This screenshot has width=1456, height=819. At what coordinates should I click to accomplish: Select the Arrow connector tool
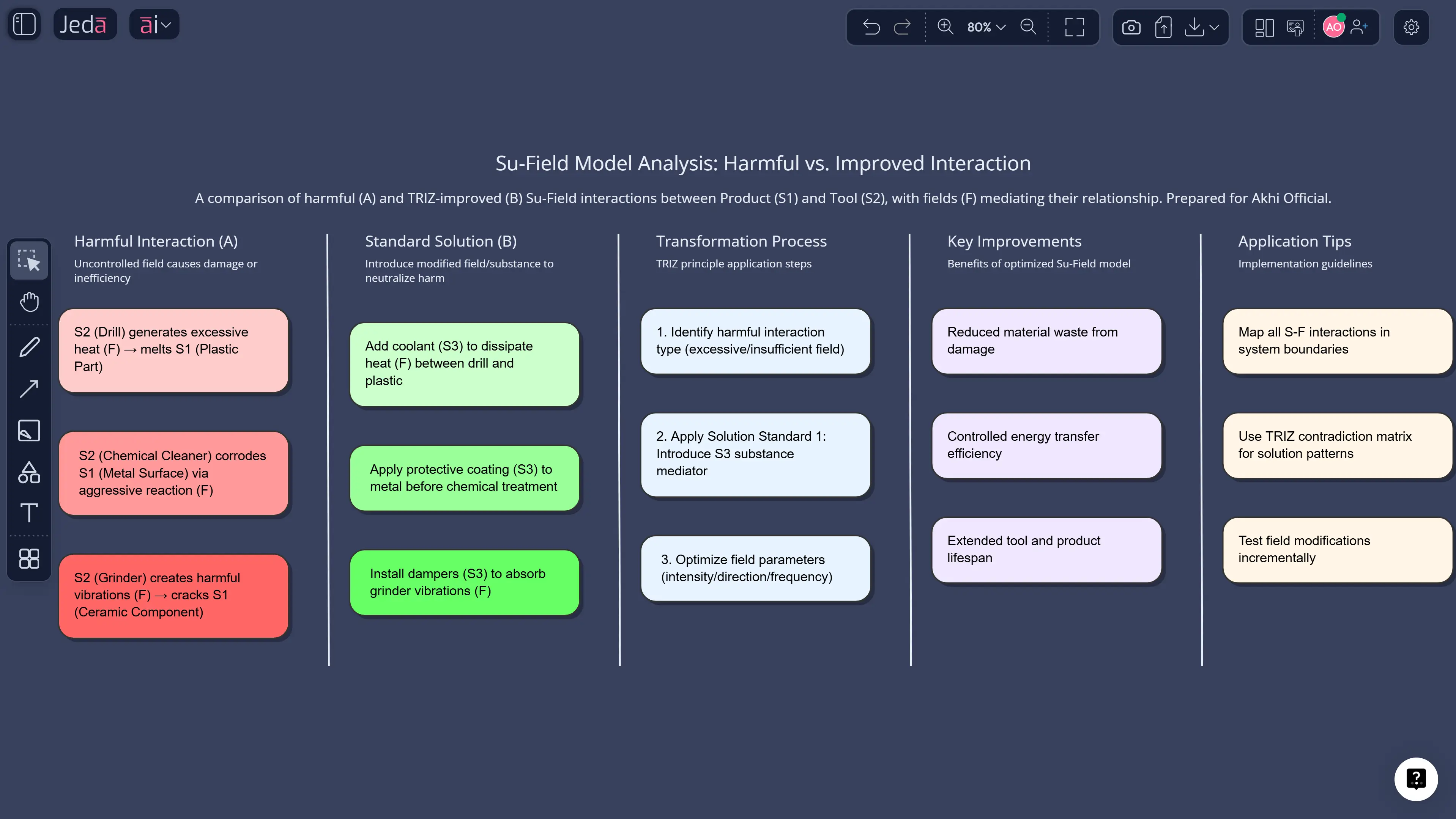[29, 388]
